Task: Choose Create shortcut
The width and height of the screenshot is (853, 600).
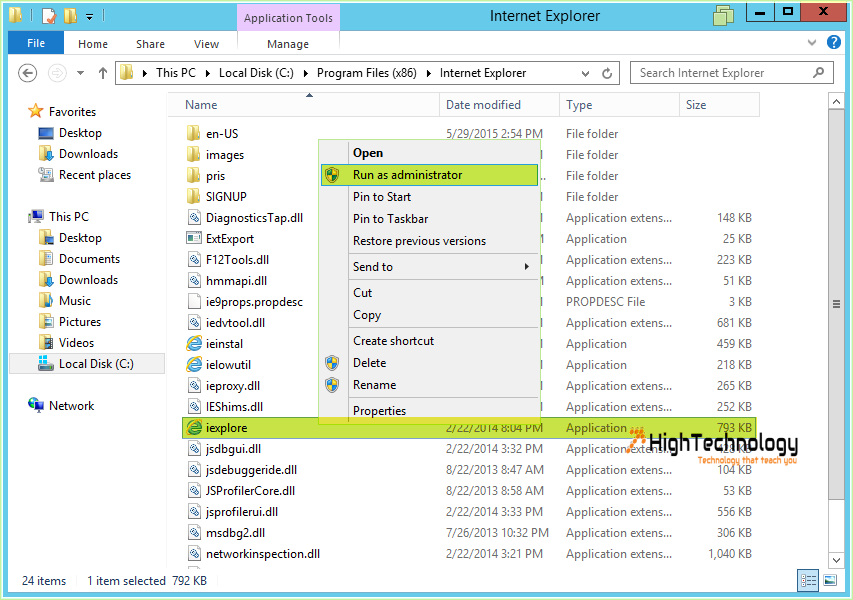Action: (429, 341)
